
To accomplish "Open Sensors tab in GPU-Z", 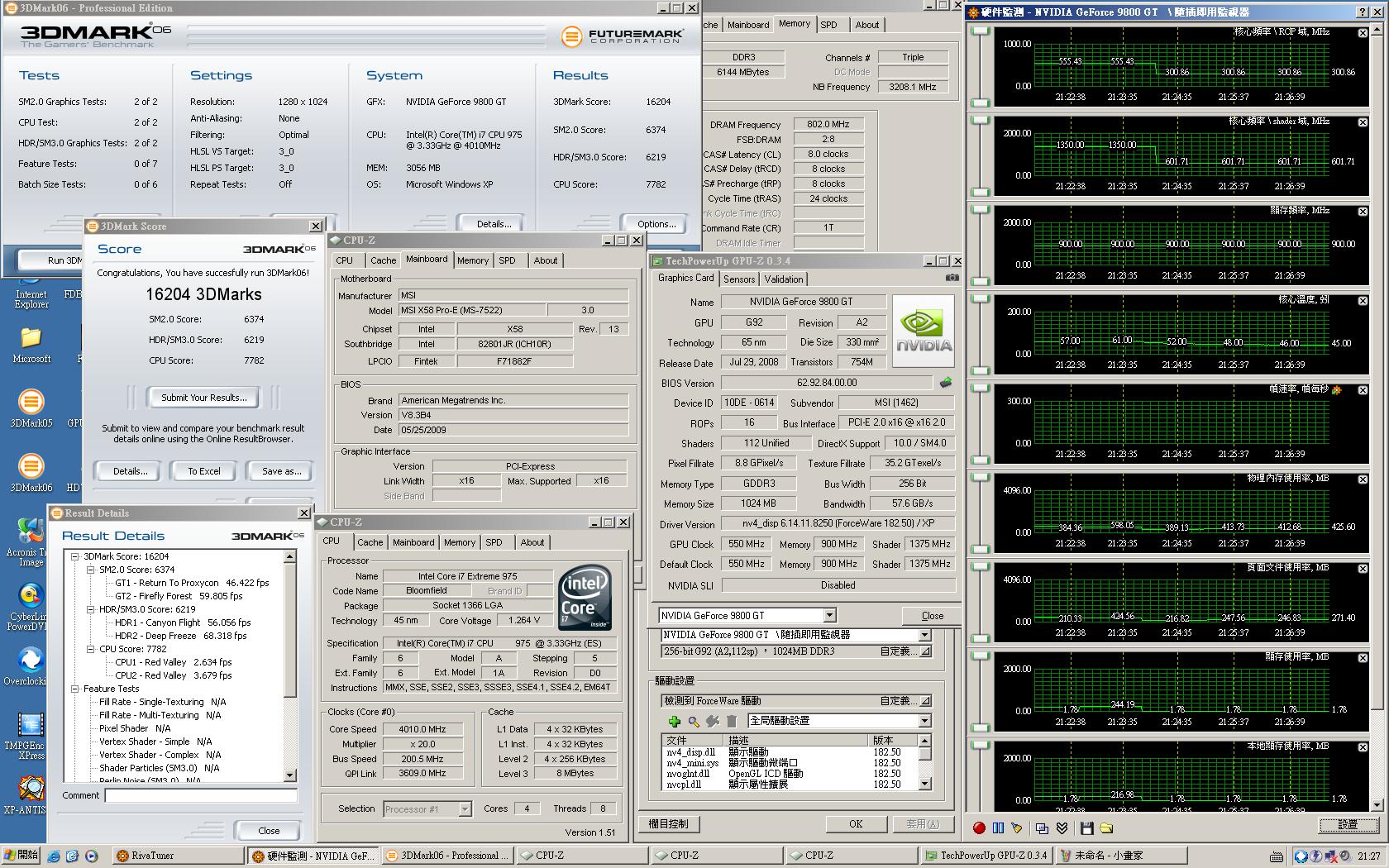I will [x=739, y=279].
